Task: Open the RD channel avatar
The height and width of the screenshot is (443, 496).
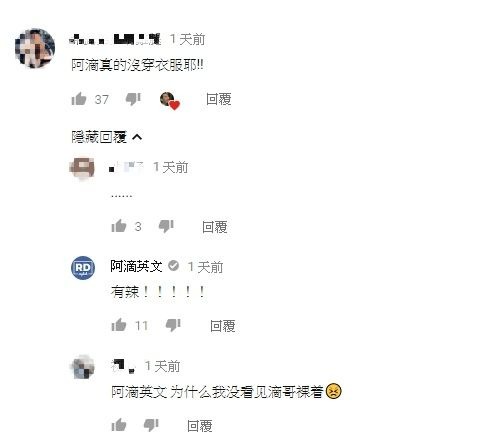Action: (83, 268)
